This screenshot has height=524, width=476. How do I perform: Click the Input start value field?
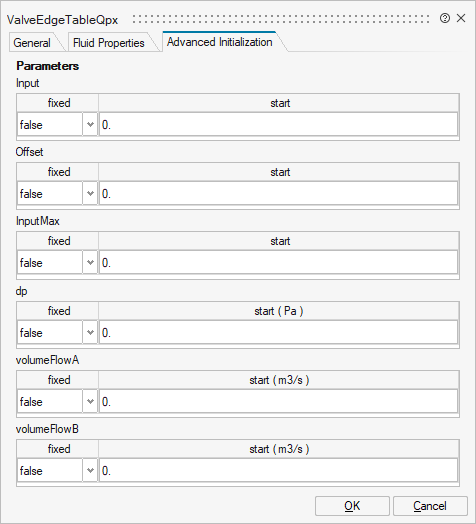[x=278, y=125]
